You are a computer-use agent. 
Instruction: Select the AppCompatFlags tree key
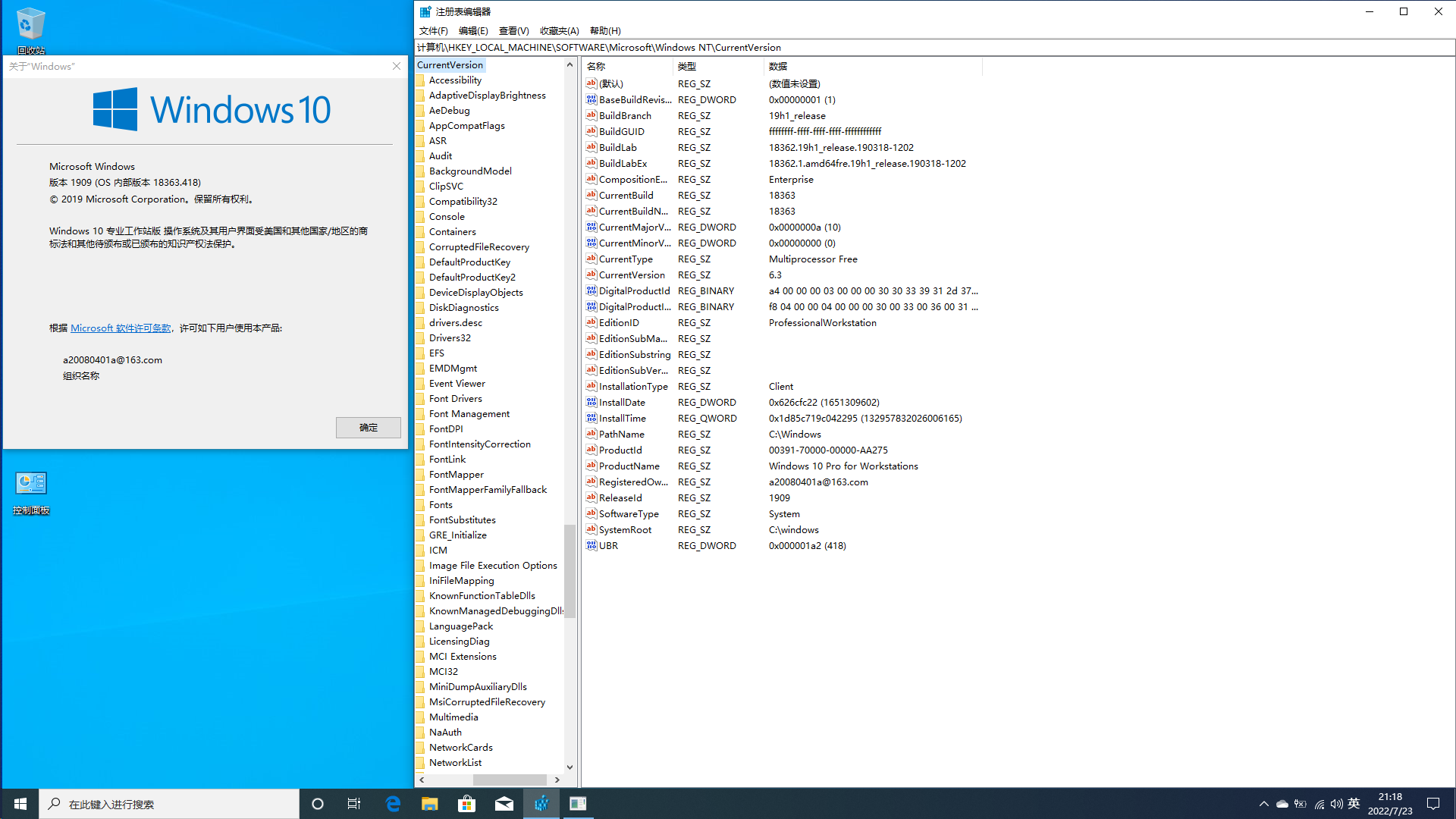466,125
